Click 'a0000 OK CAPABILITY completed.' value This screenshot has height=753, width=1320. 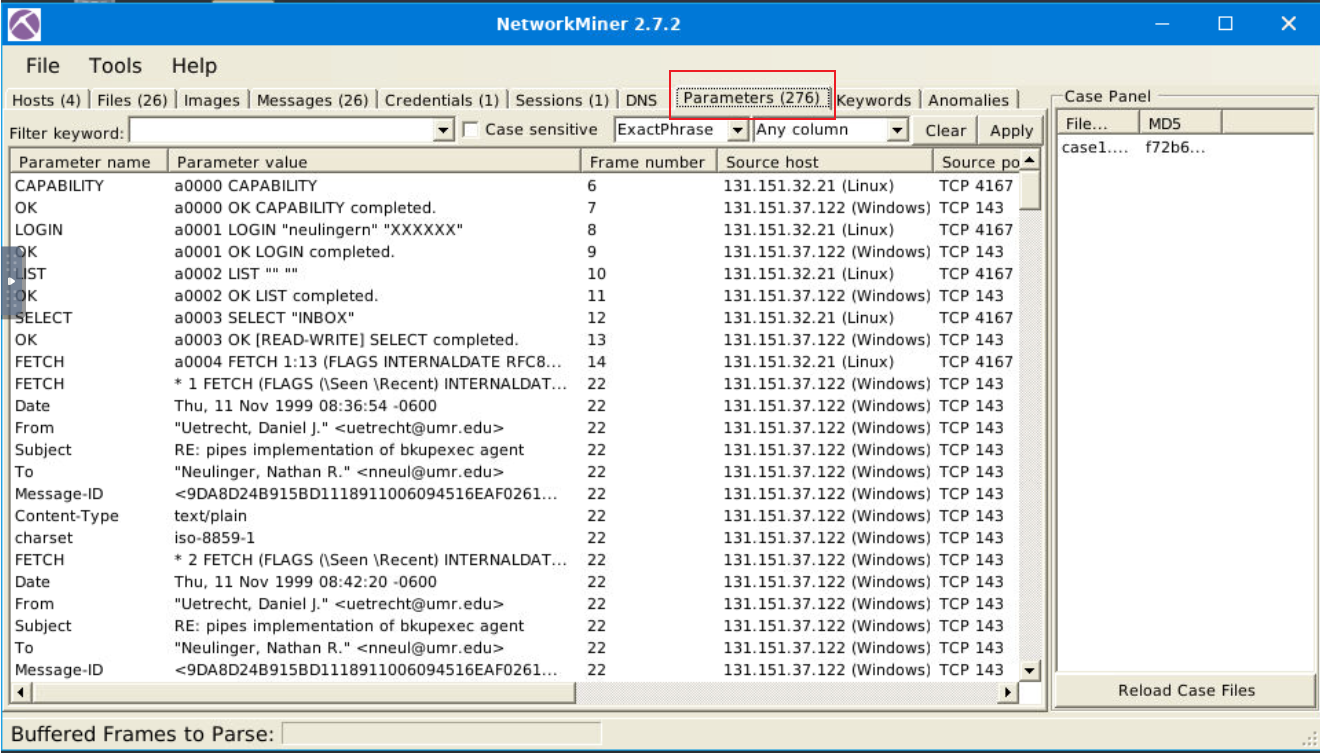[305, 208]
